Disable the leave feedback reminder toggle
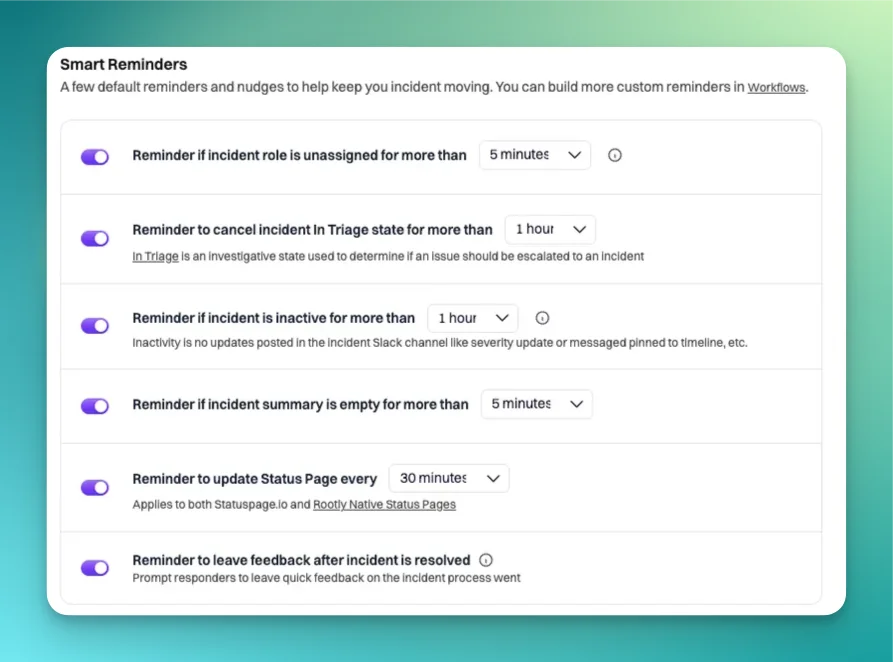This screenshot has height=662, width=893. point(95,567)
